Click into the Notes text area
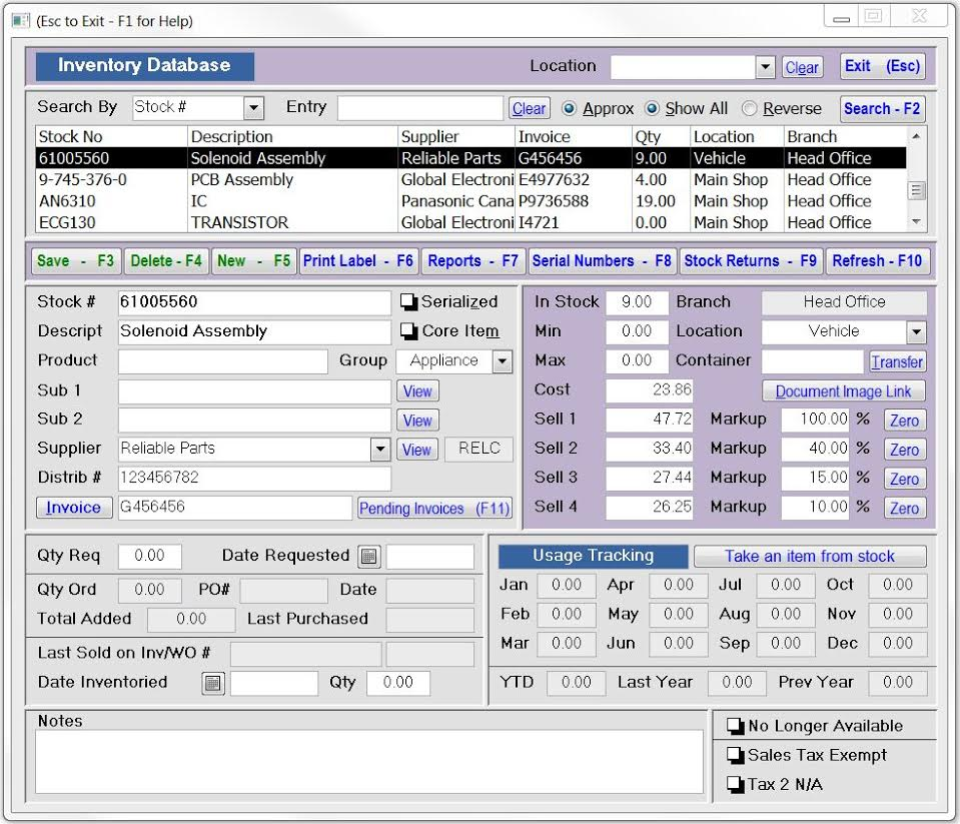The image size is (960, 824). pyautogui.click(x=369, y=762)
